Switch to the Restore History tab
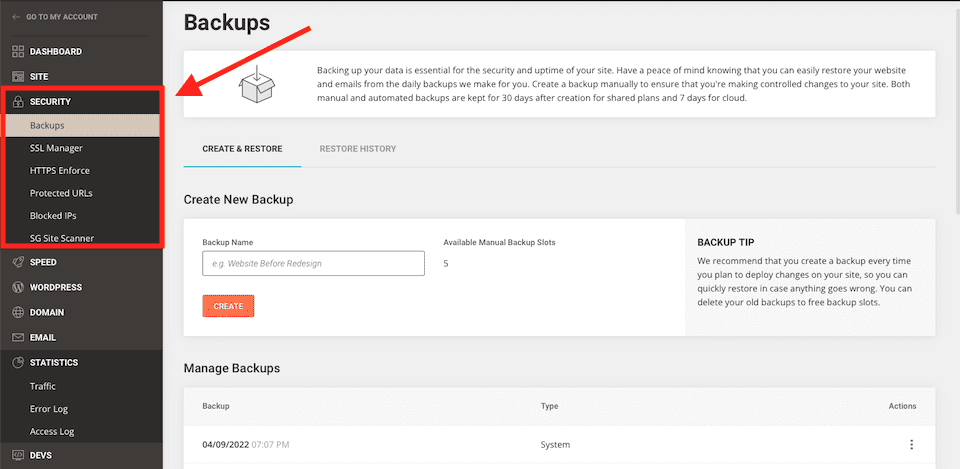The width and height of the screenshot is (960, 469). pos(358,149)
